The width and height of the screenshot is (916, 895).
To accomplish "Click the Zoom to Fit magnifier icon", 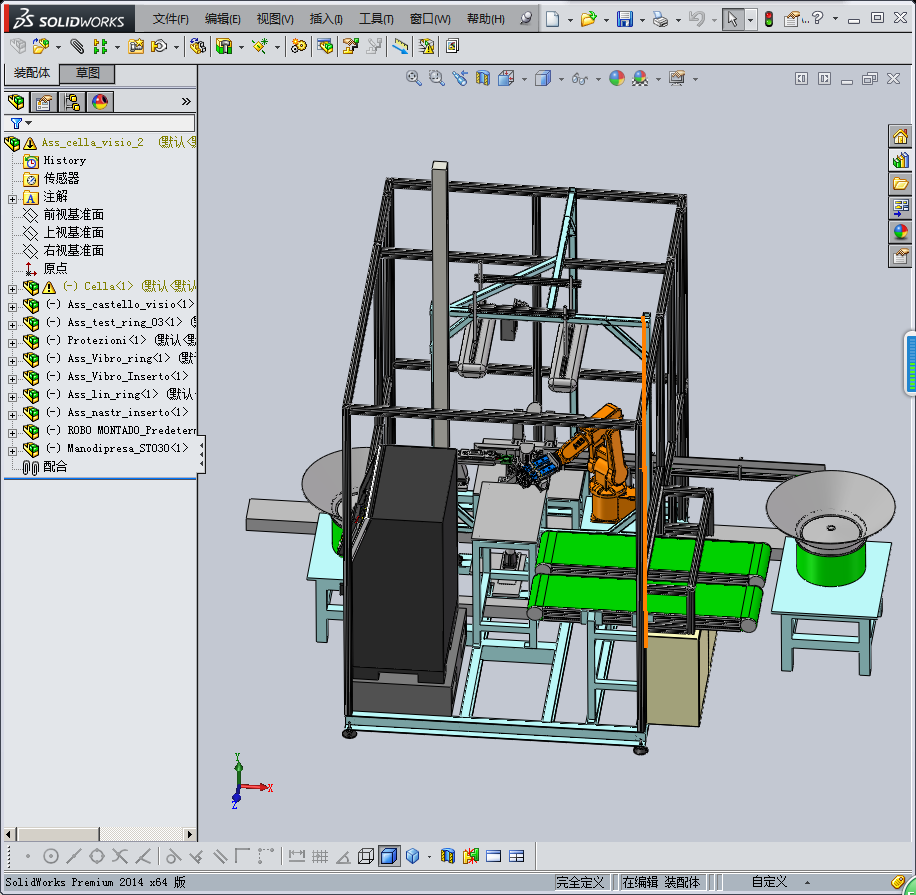I will [413, 78].
